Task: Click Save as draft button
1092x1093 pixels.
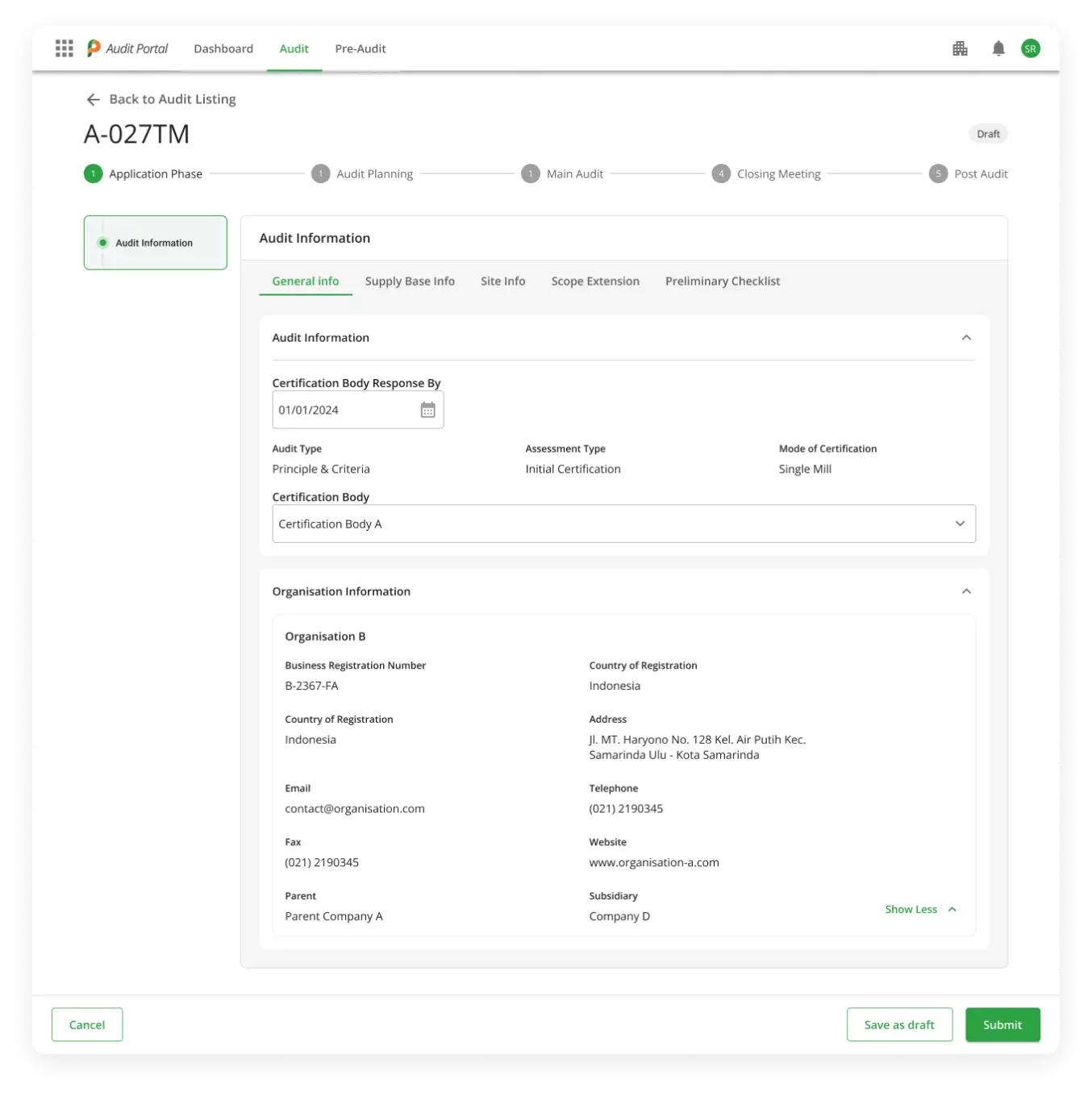Action: click(x=899, y=1024)
